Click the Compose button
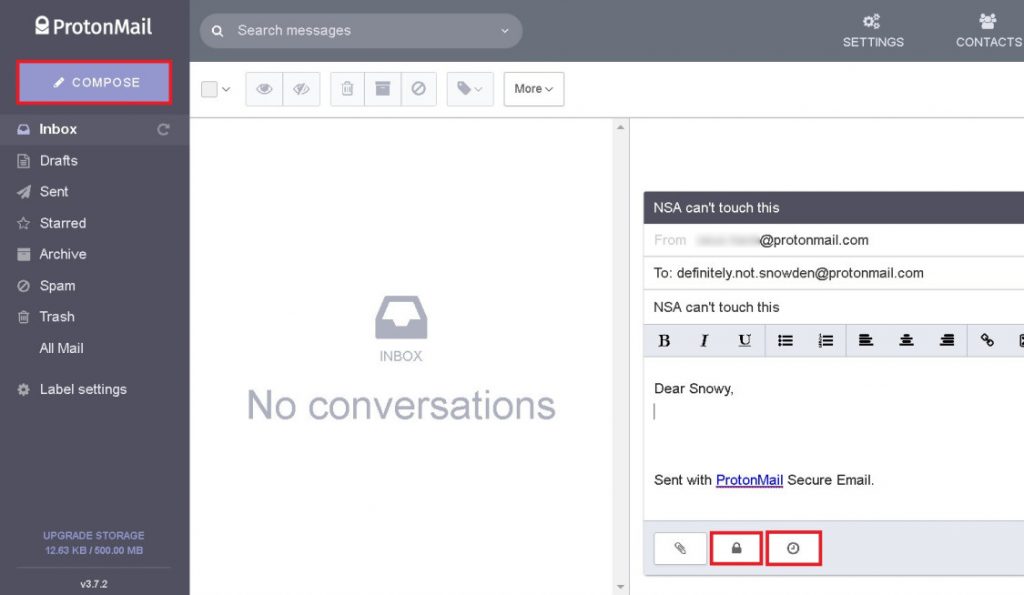Image resolution: width=1024 pixels, height=595 pixels. point(94,82)
